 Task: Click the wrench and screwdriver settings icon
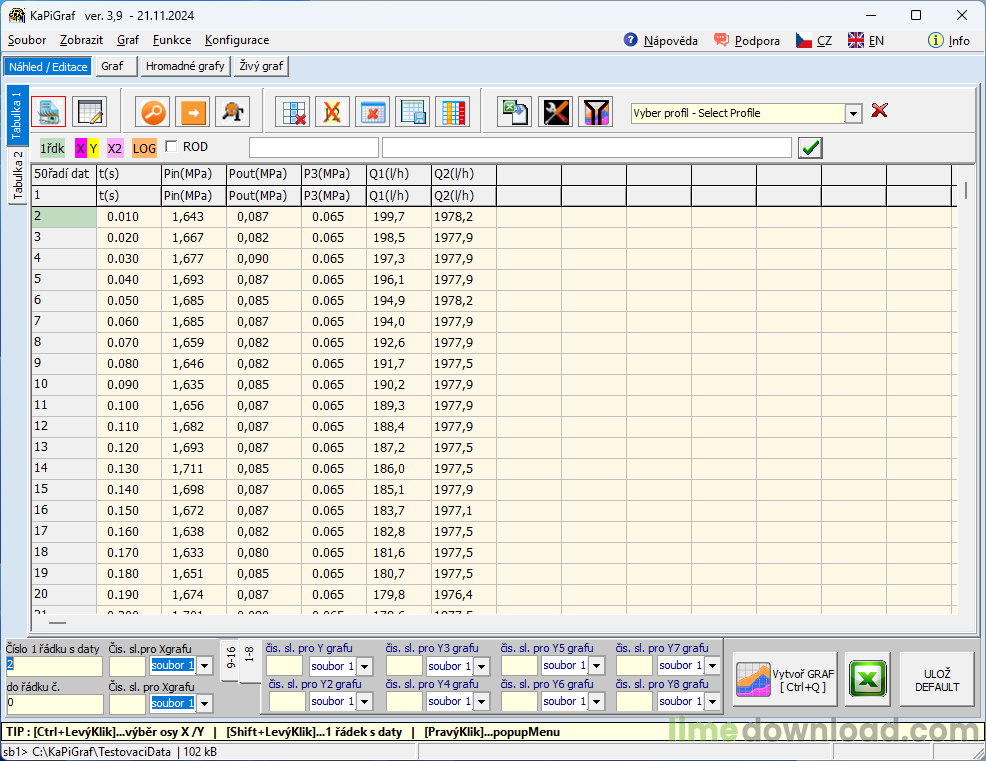(556, 112)
